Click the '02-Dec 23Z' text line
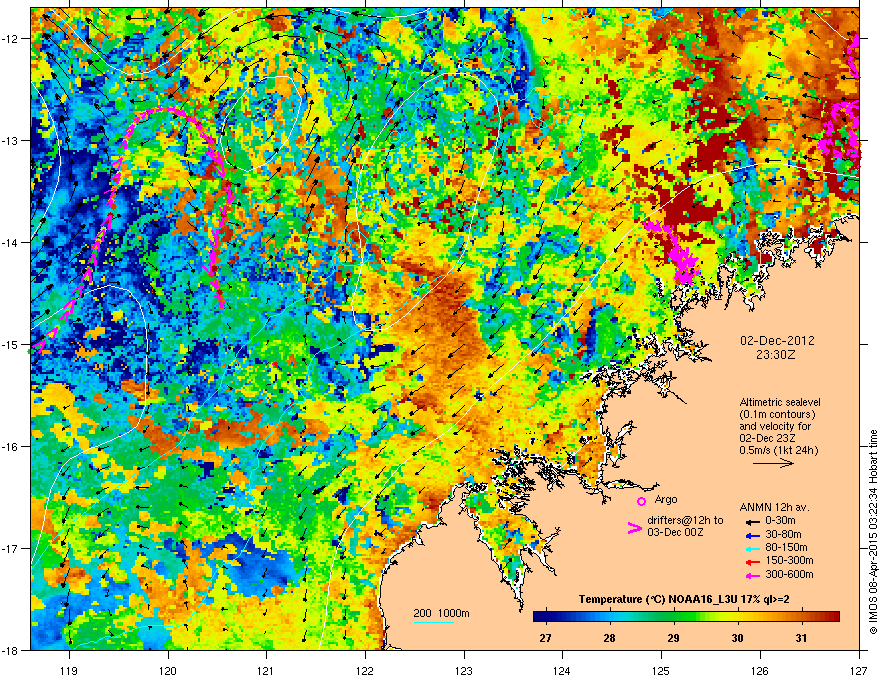Image resolution: width=880 pixels, height=680 pixels. pos(767,438)
